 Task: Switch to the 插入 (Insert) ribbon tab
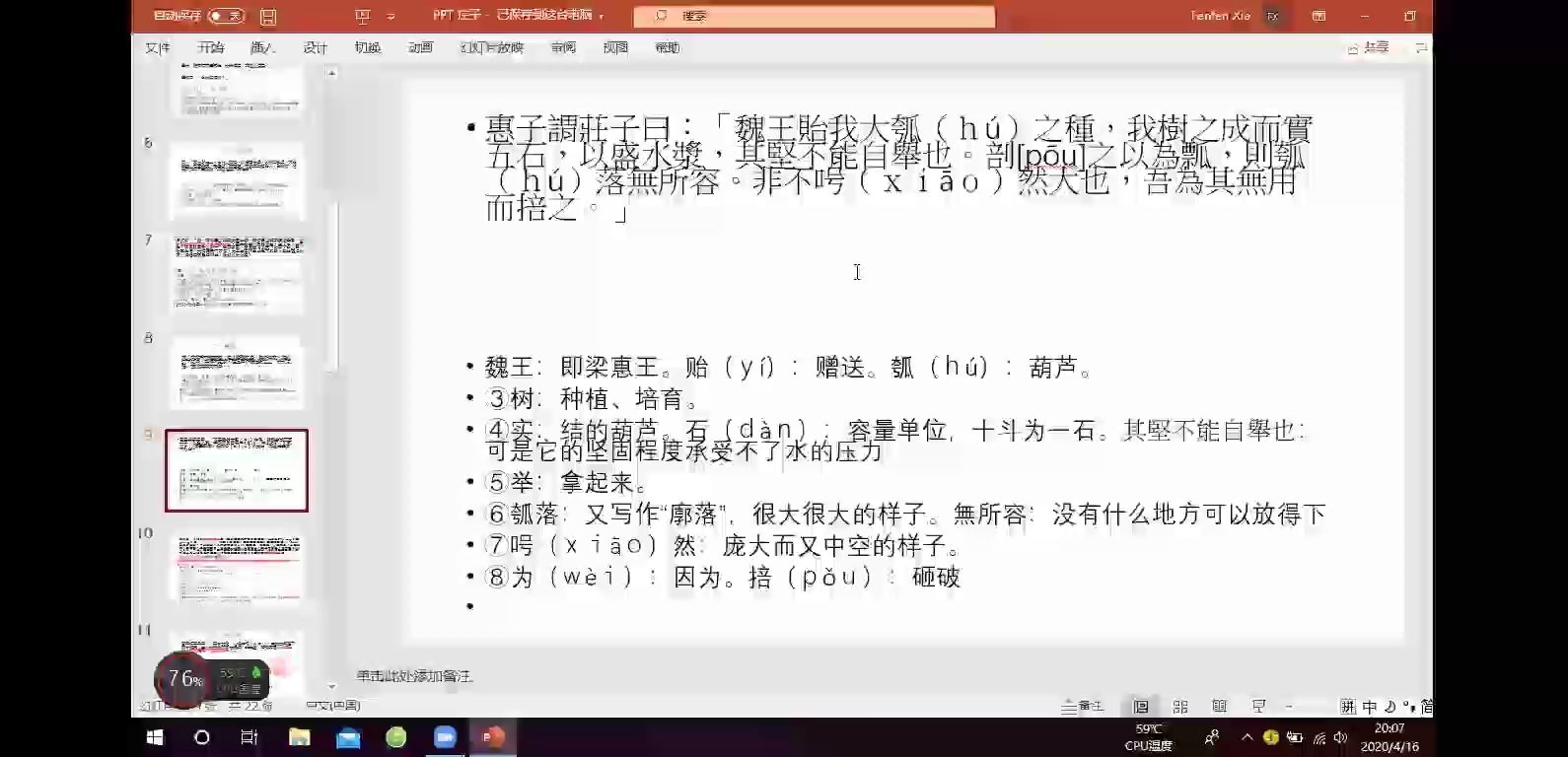point(263,48)
